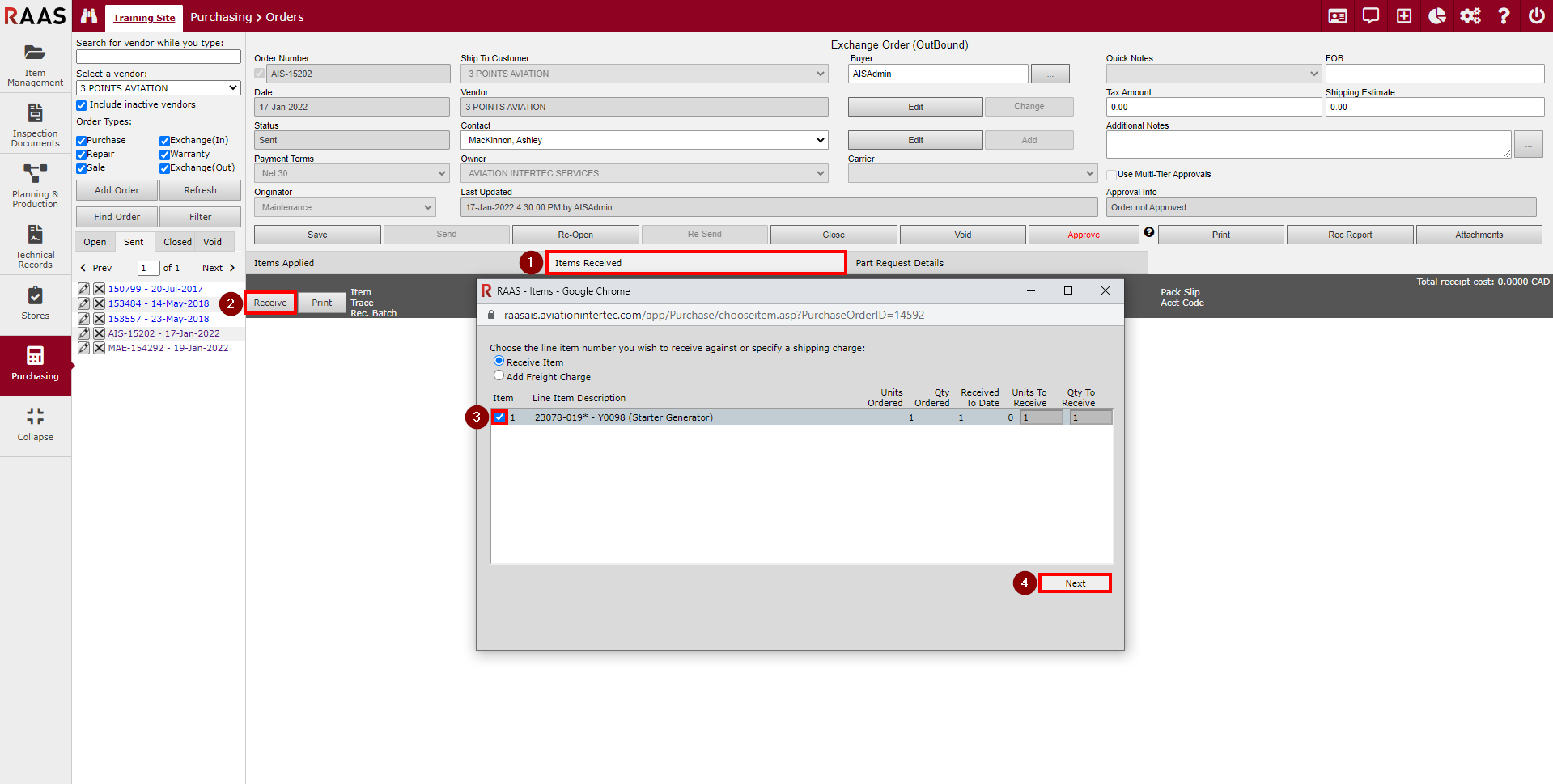Uncheck Include inactive vendors
Image resolution: width=1553 pixels, height=784 pixels.
pyautogui.click(x=82, y=105)
